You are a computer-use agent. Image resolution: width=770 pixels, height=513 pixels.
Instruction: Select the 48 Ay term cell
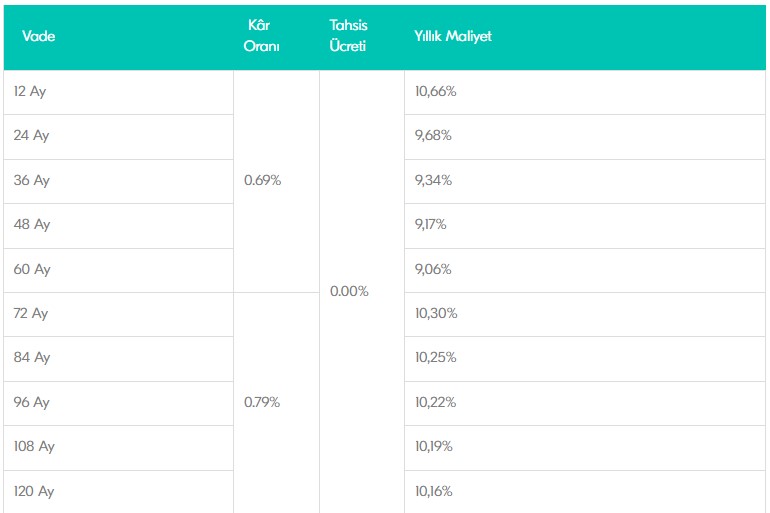118,226
